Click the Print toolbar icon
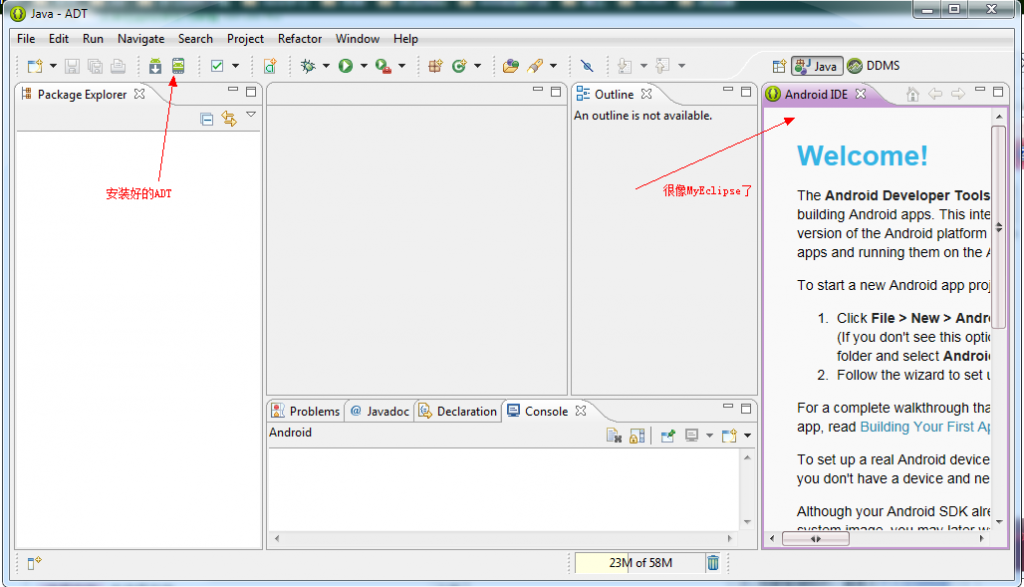Screen dimensions: 1024x587 (x=118, y=66)
